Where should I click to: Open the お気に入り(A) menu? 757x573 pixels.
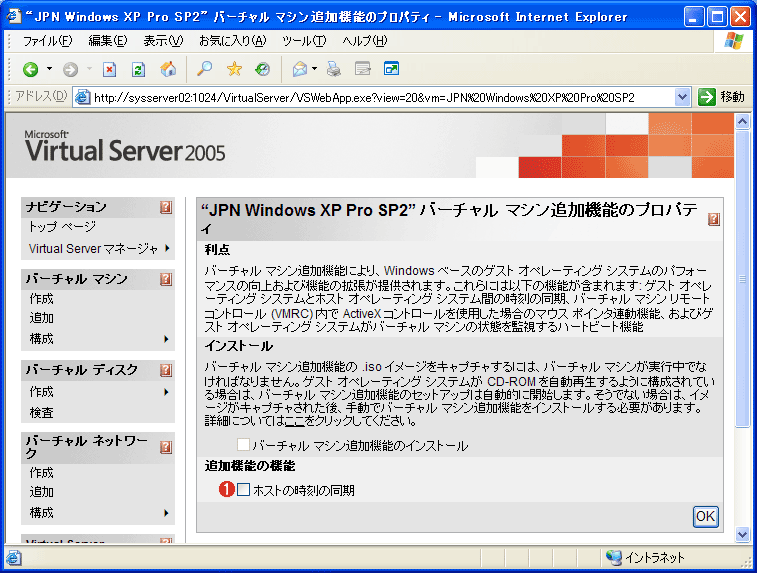coord(233,41)
